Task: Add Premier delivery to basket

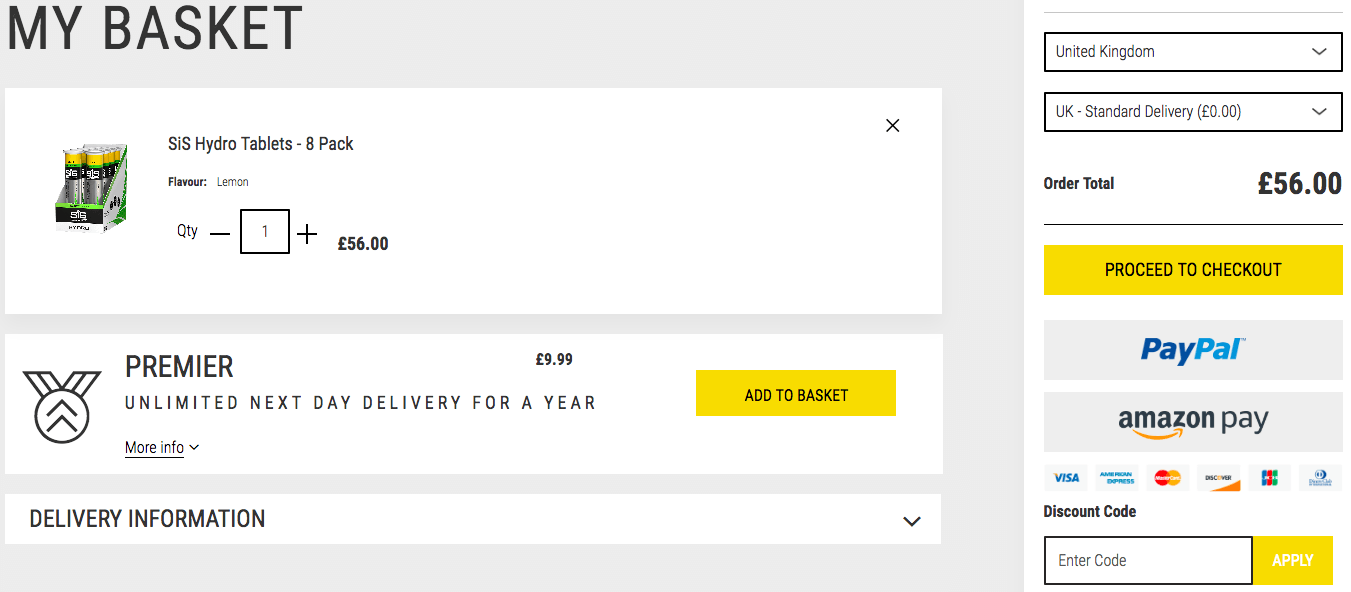Action: tap(796, 393)
